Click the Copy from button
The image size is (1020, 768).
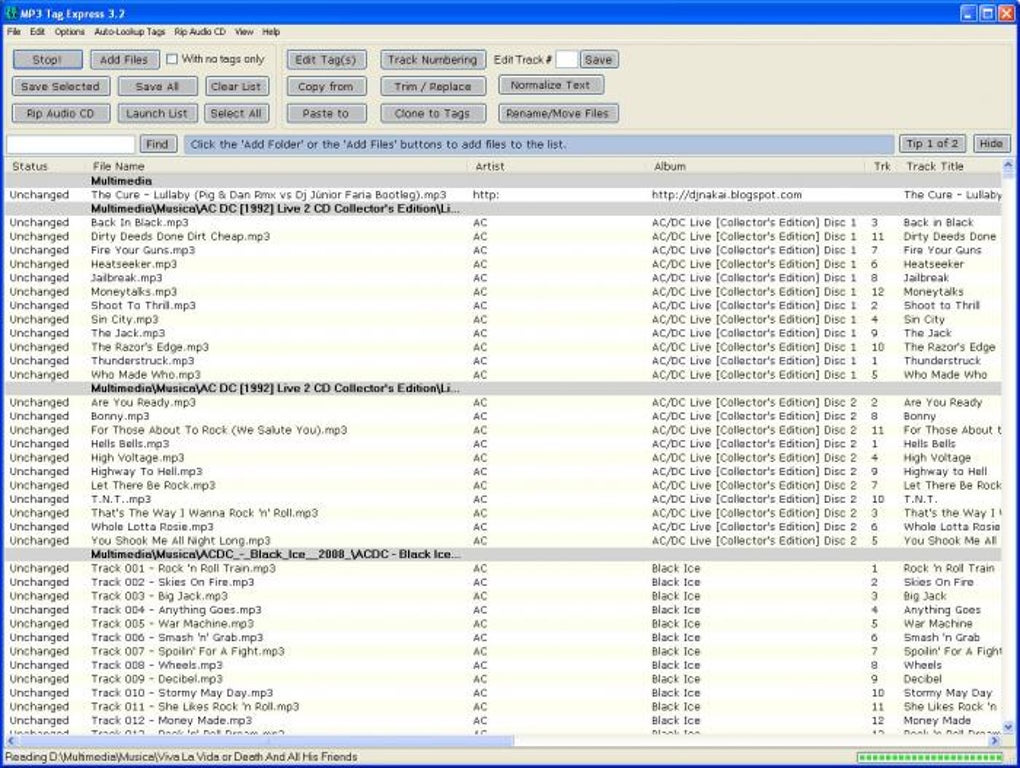(x=326, y=86)
